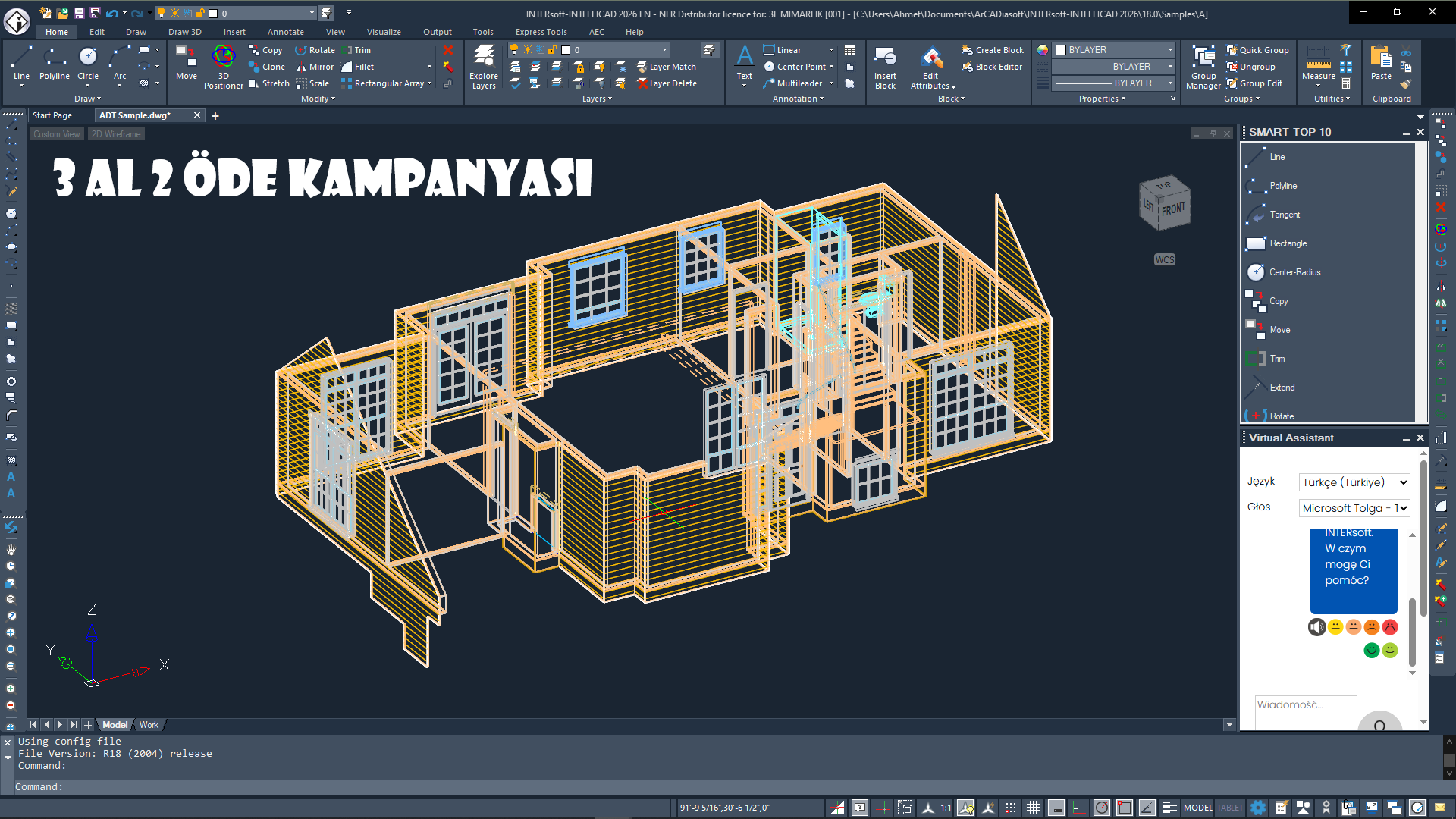
Task: Click the color wheel swatch in Properties
Action: pyautogui.click(x=1043, y=50)
